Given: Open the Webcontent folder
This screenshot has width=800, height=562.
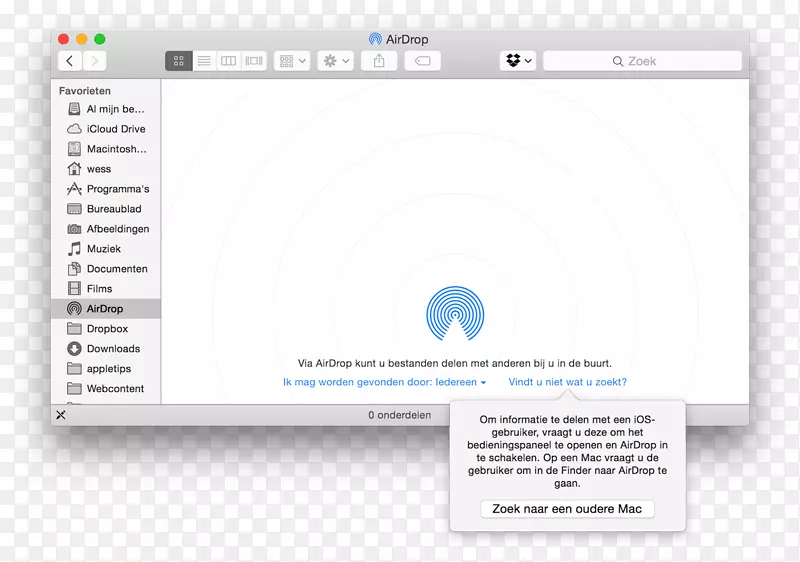Looking at the screenshot, I should click(106, 389).
